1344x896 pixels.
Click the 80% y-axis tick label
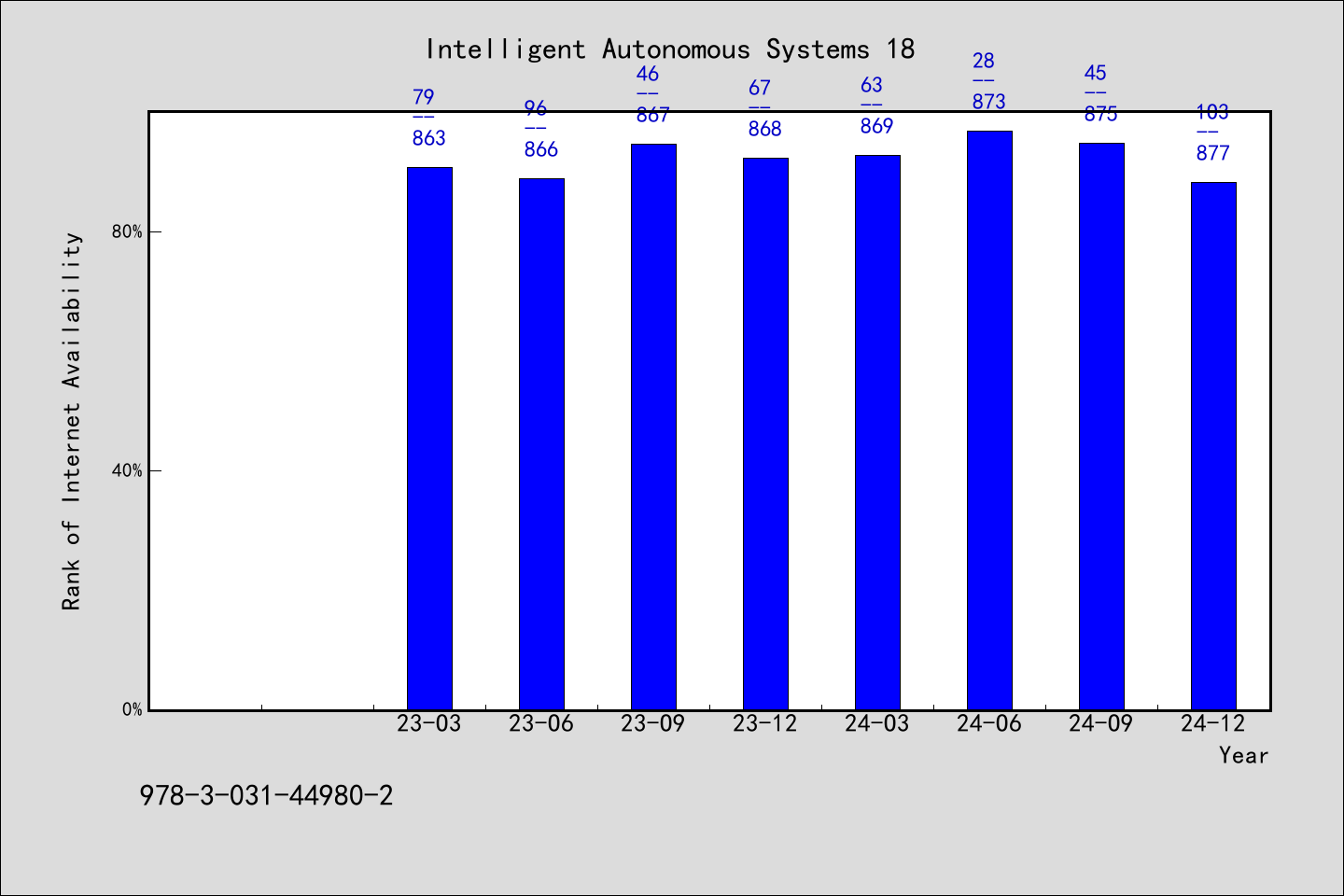click(x=127, y=231)
